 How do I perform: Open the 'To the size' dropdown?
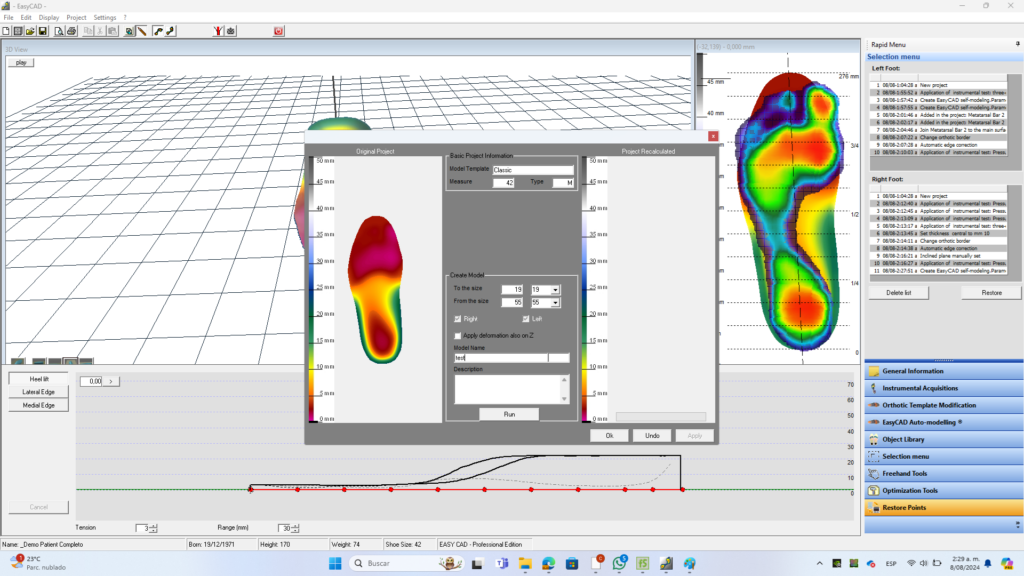555,289
